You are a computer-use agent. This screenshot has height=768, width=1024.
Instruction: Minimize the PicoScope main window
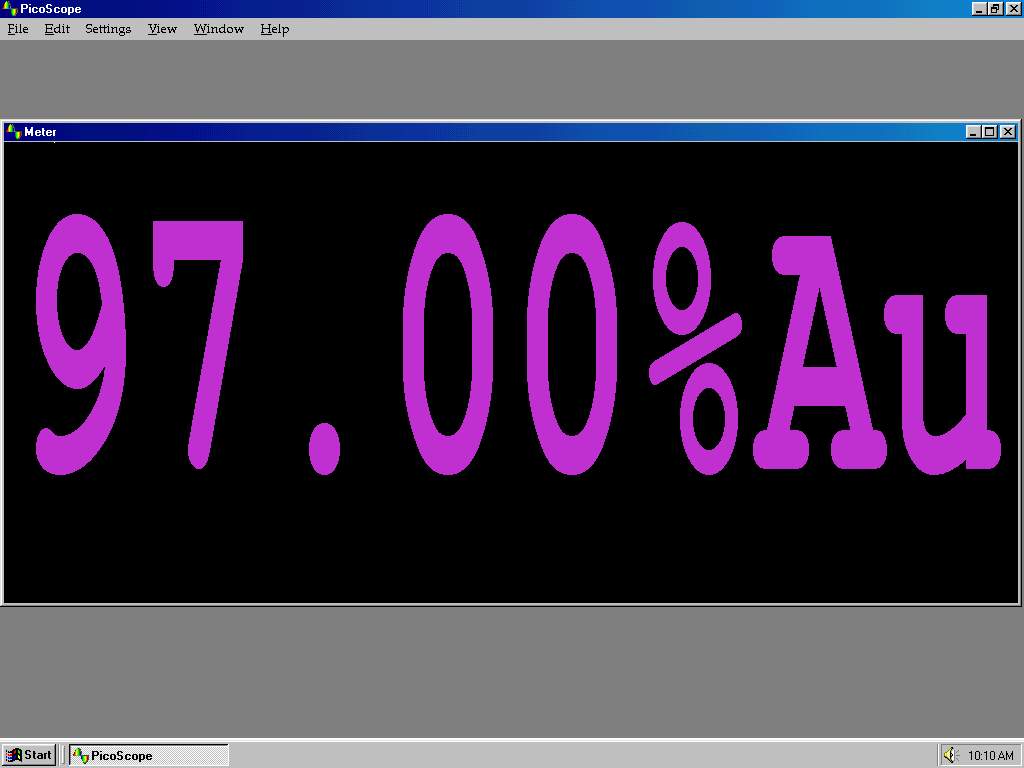coord(978,8)
